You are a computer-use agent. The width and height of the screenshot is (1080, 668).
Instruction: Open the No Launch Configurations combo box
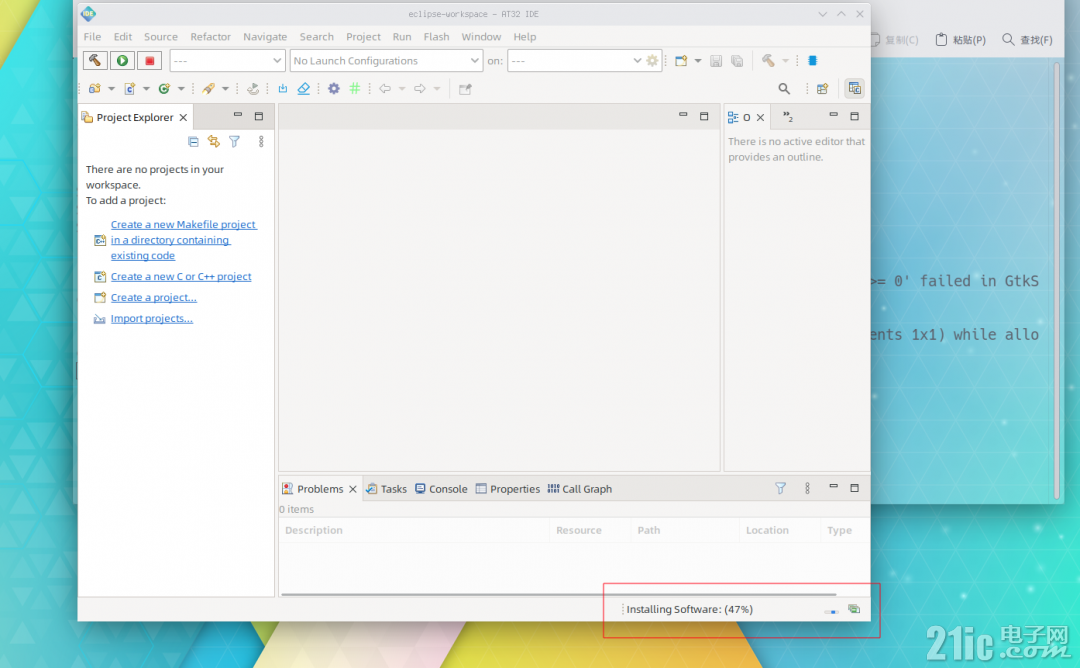coord(386,61)
